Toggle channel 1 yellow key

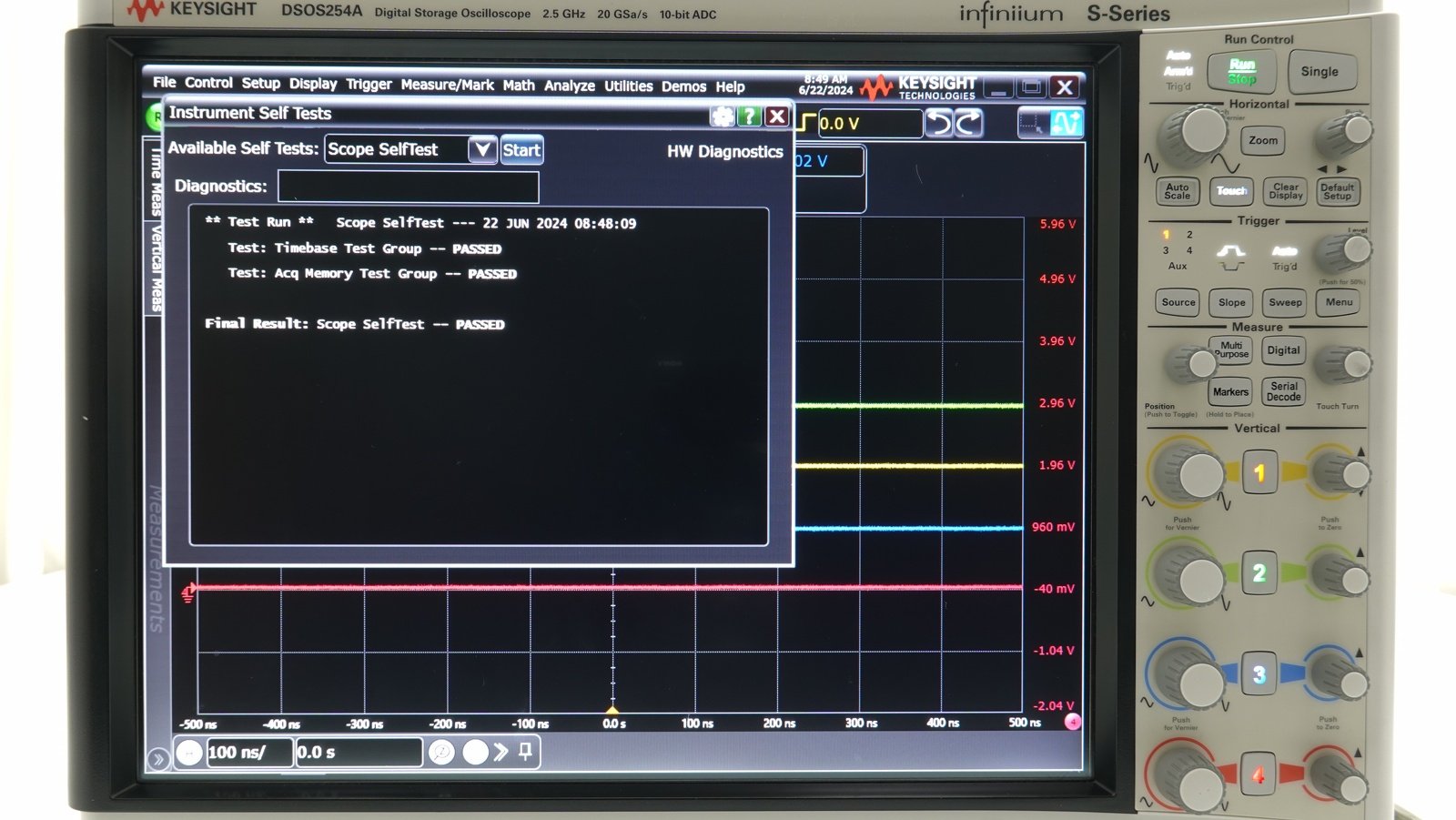coord(1259,473)
